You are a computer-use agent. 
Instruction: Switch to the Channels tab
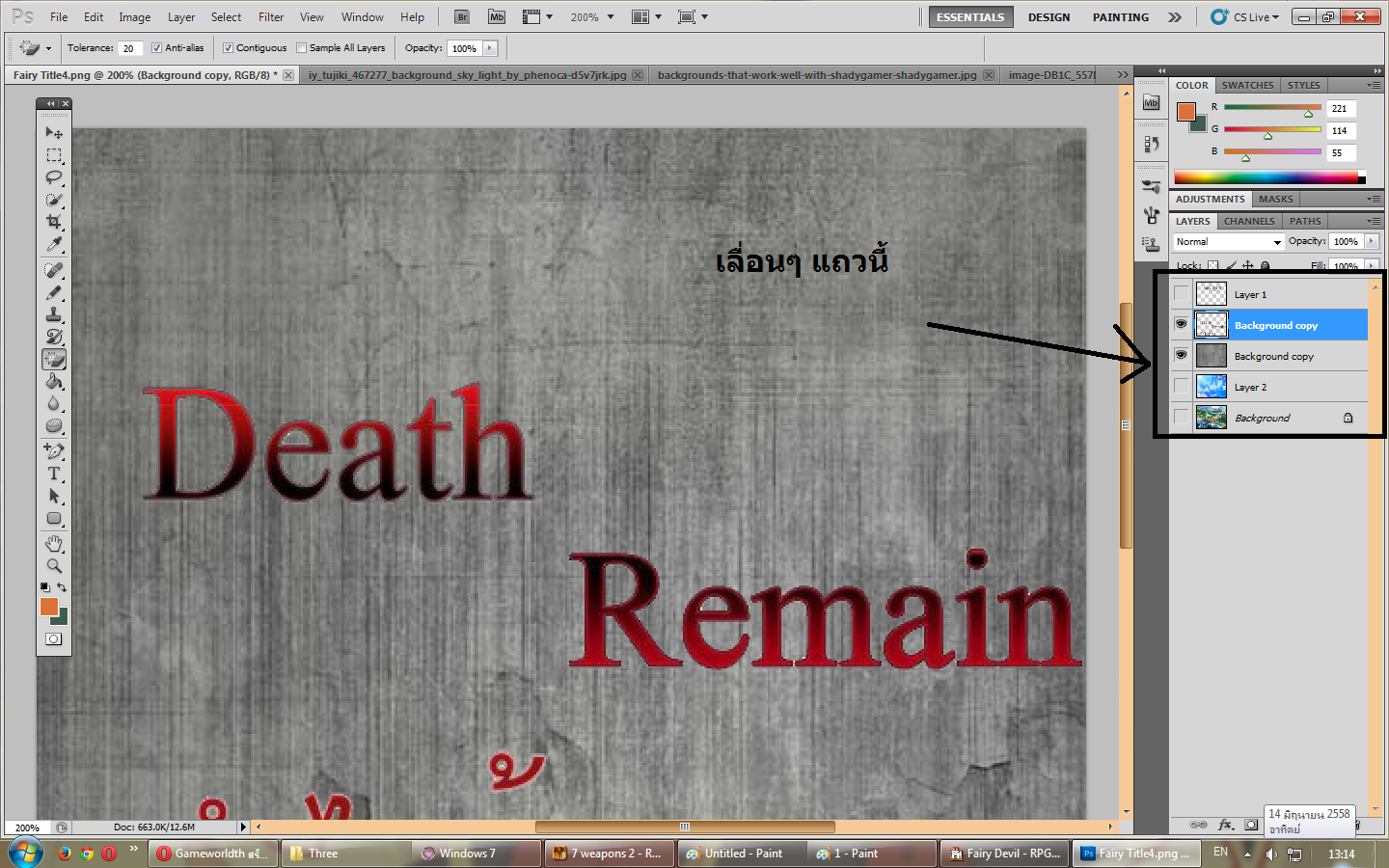1249,221
